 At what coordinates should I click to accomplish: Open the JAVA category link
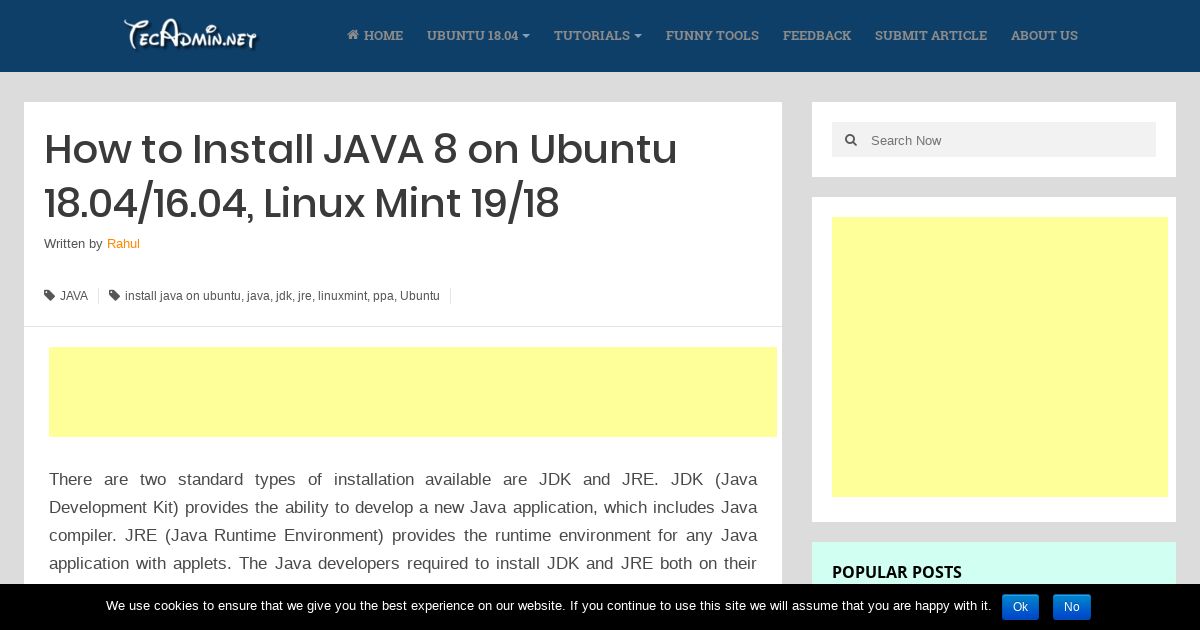pos(74,296)
